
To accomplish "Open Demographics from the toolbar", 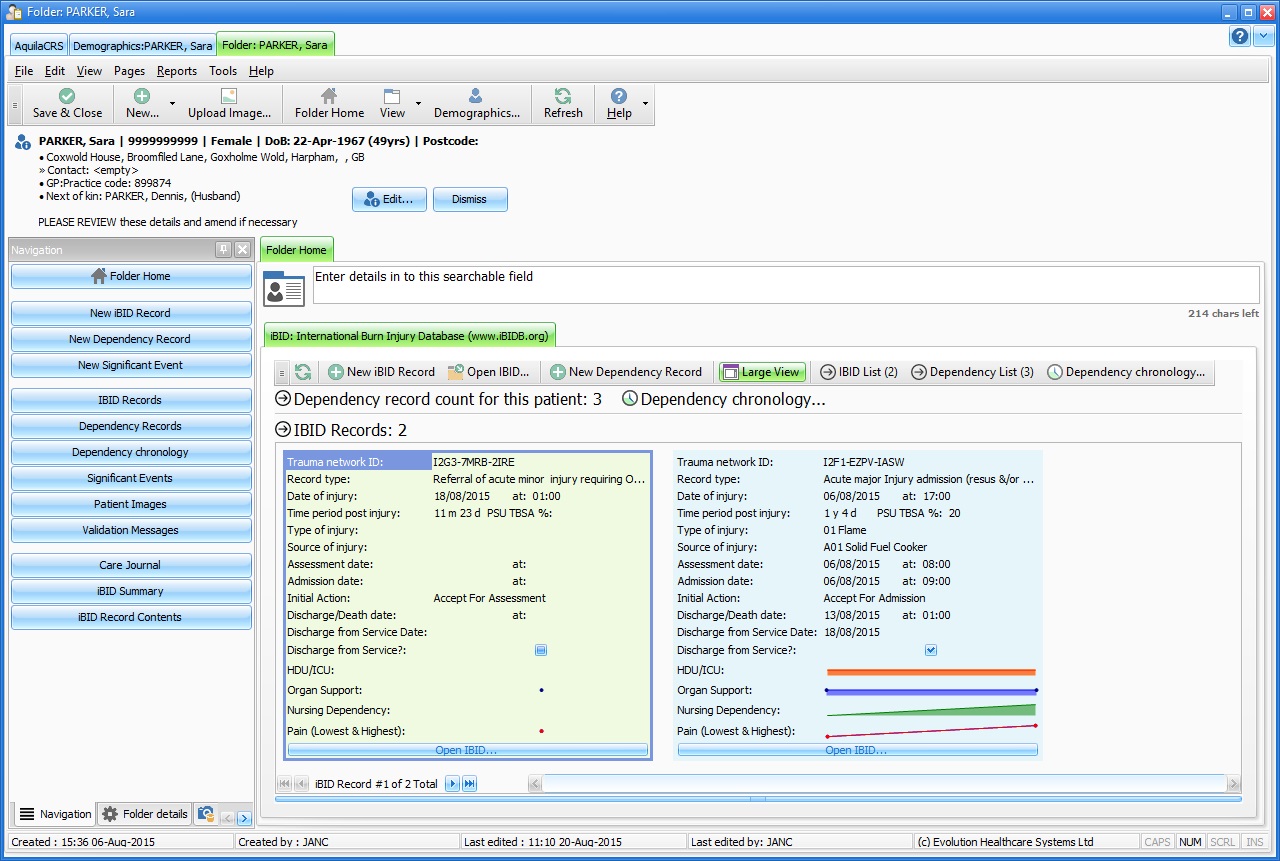I will (x=476, y=97).
